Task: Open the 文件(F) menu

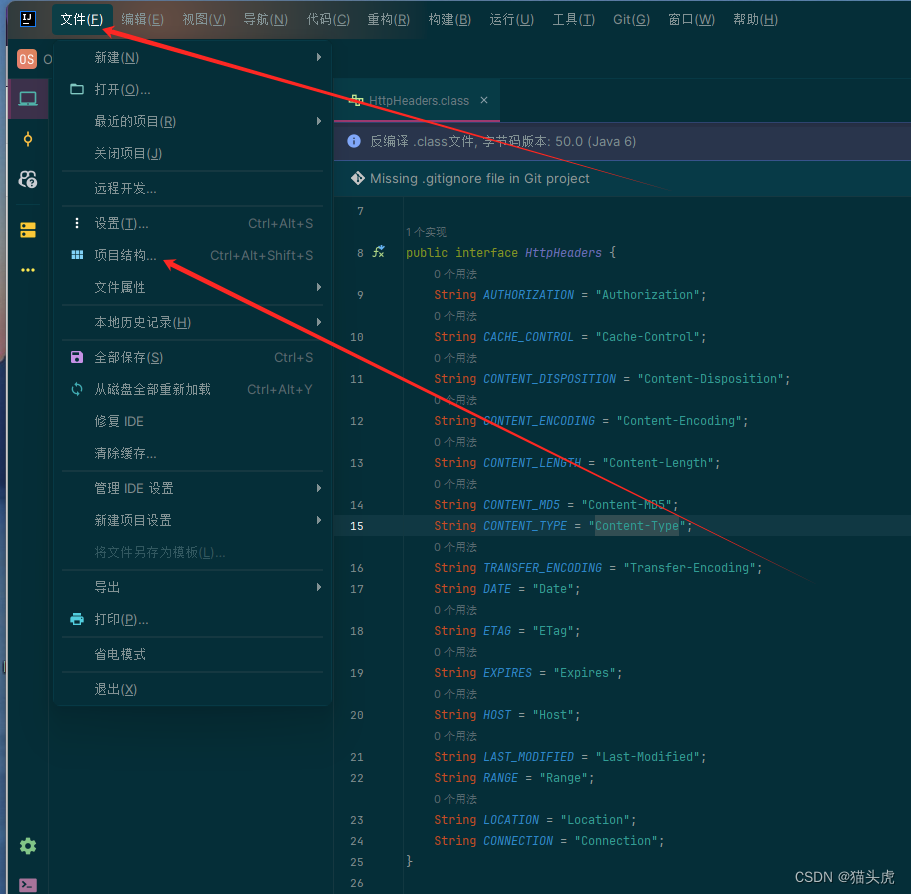Action: pyautogui.click(x=81, y=19)
